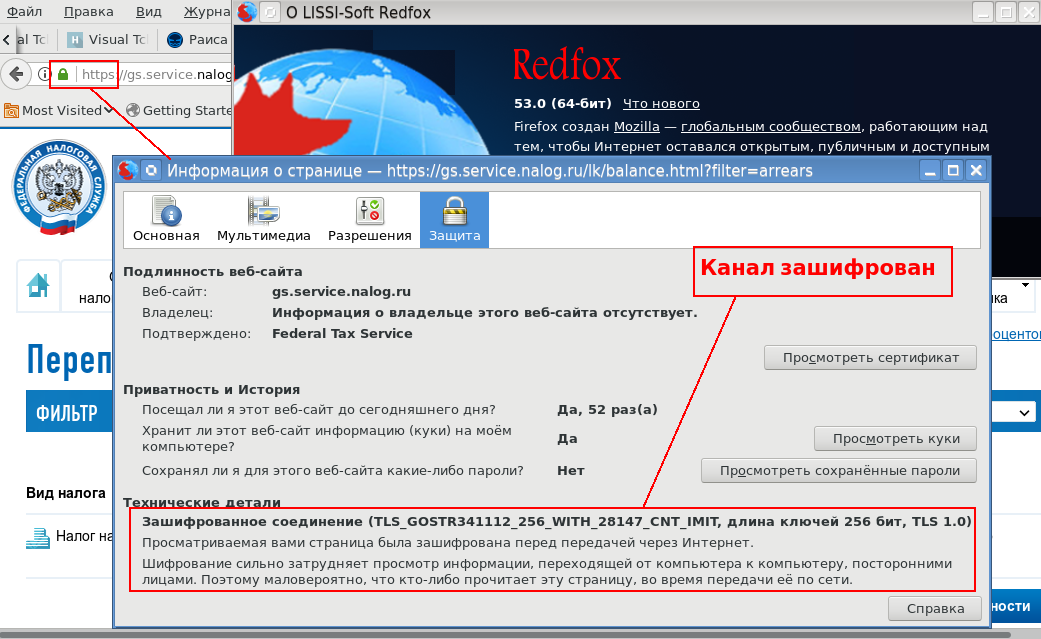Click the gs.service.nalog.ru website value
This screenshot has height=639, width=1041.
coord(341,292)
